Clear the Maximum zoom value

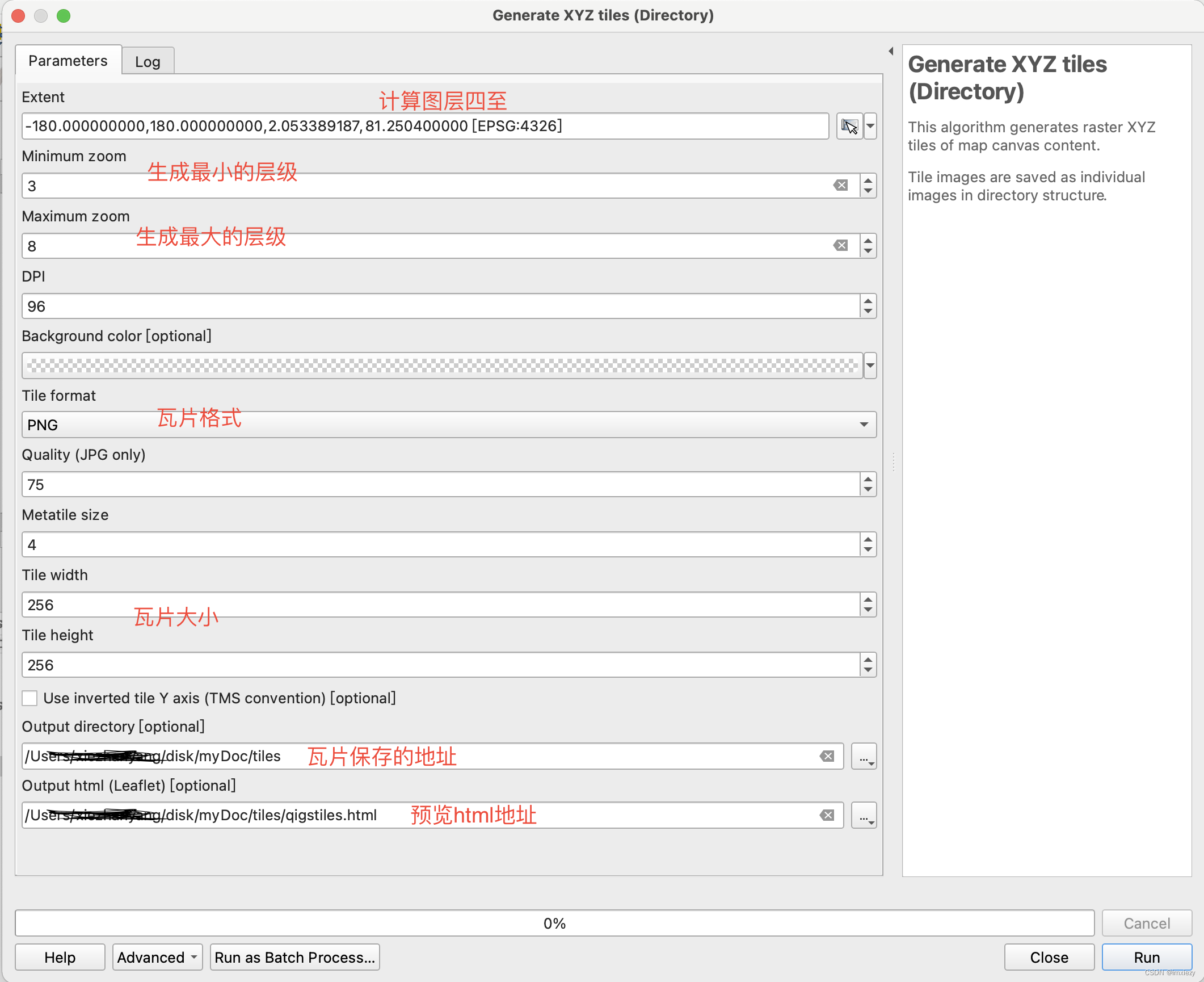(x=840, y=246)
